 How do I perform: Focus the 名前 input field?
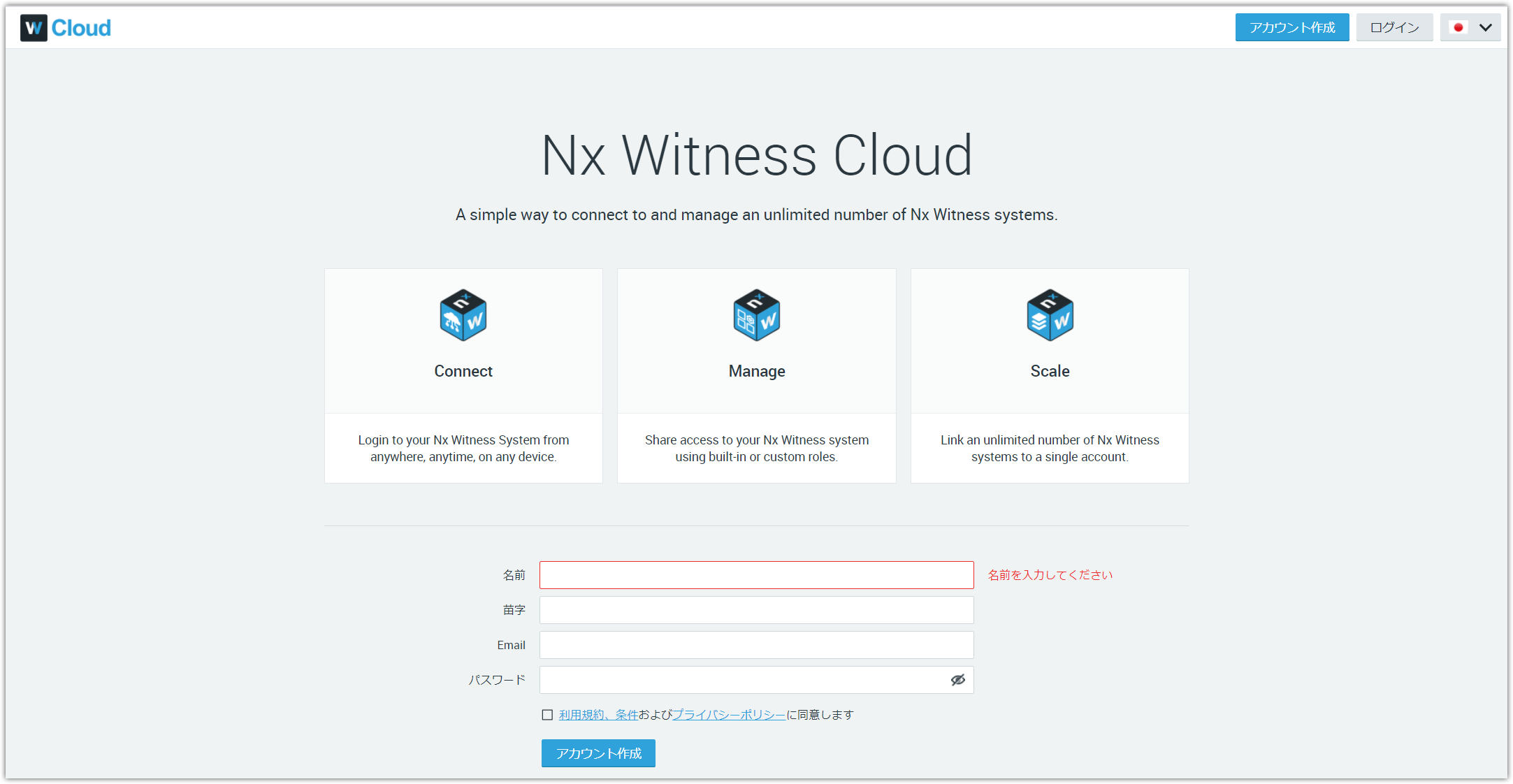tap(756, 575)
